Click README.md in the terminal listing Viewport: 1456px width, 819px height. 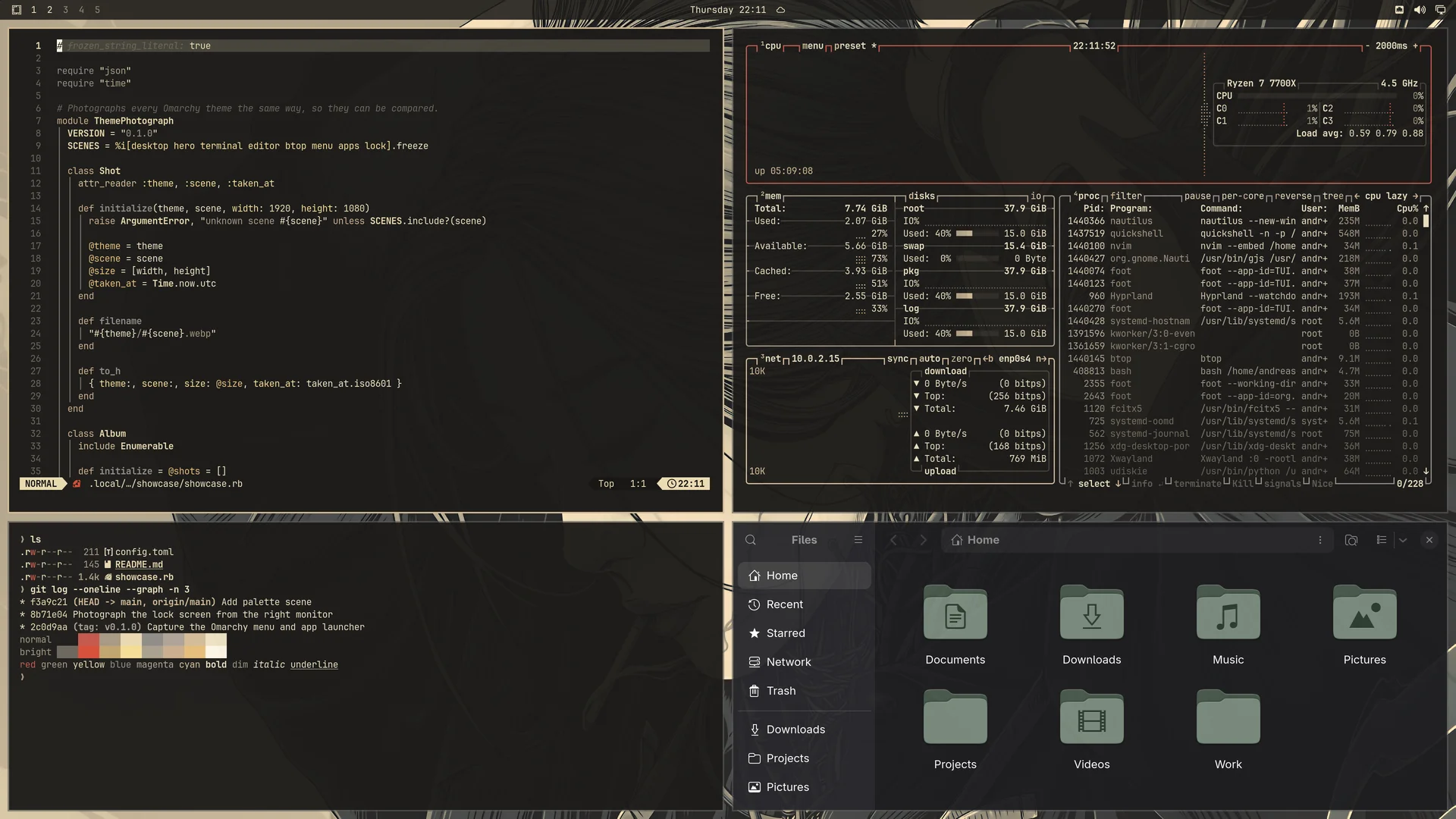click(139, 564)
